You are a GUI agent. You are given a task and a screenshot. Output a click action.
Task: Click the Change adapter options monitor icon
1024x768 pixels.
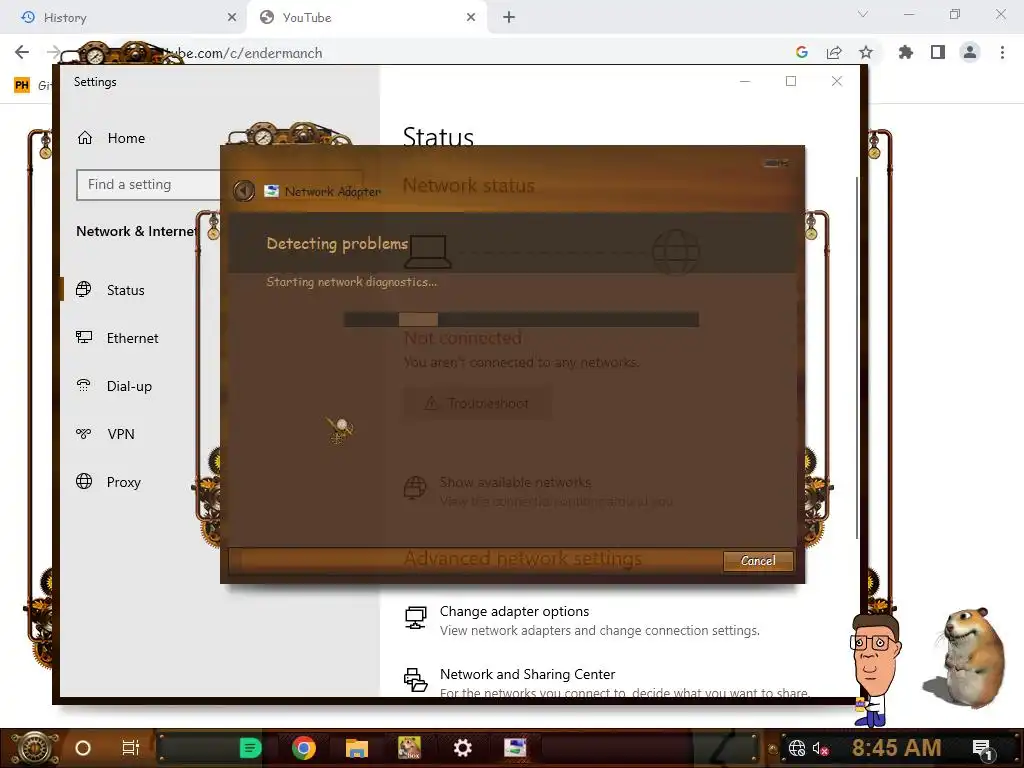tap(415, 618)
